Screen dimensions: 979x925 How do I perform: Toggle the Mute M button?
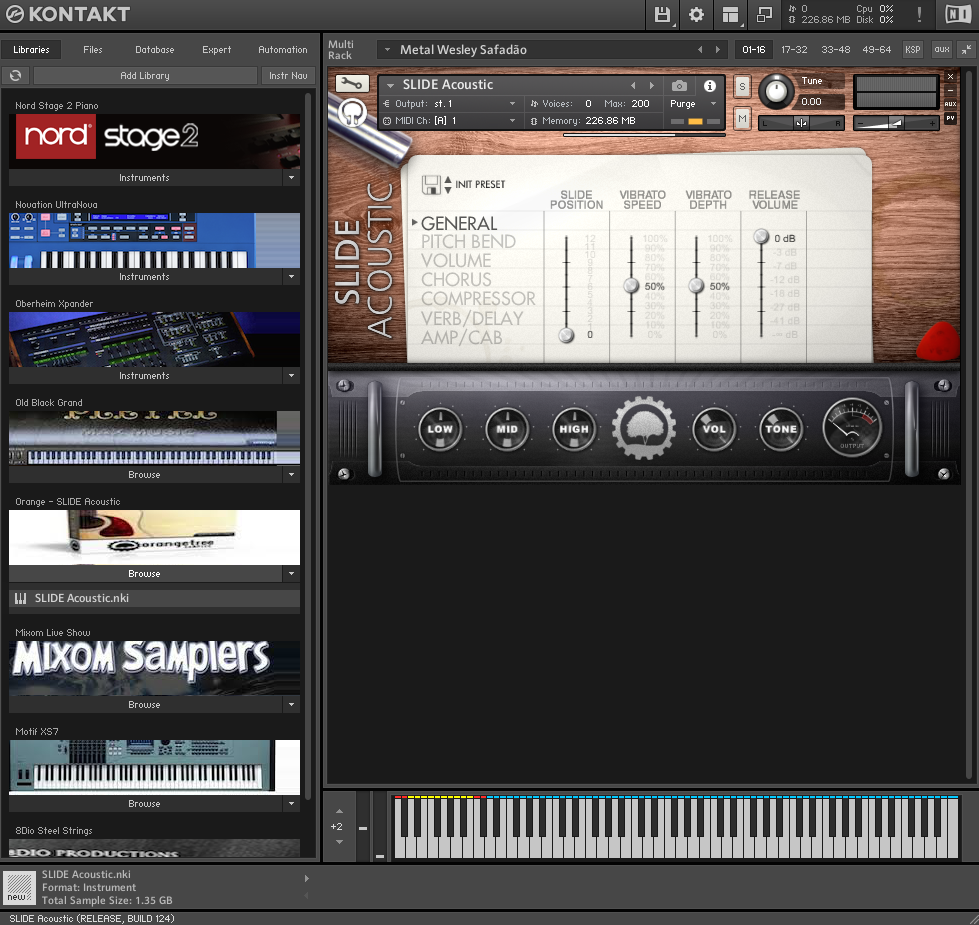[742, 118]
